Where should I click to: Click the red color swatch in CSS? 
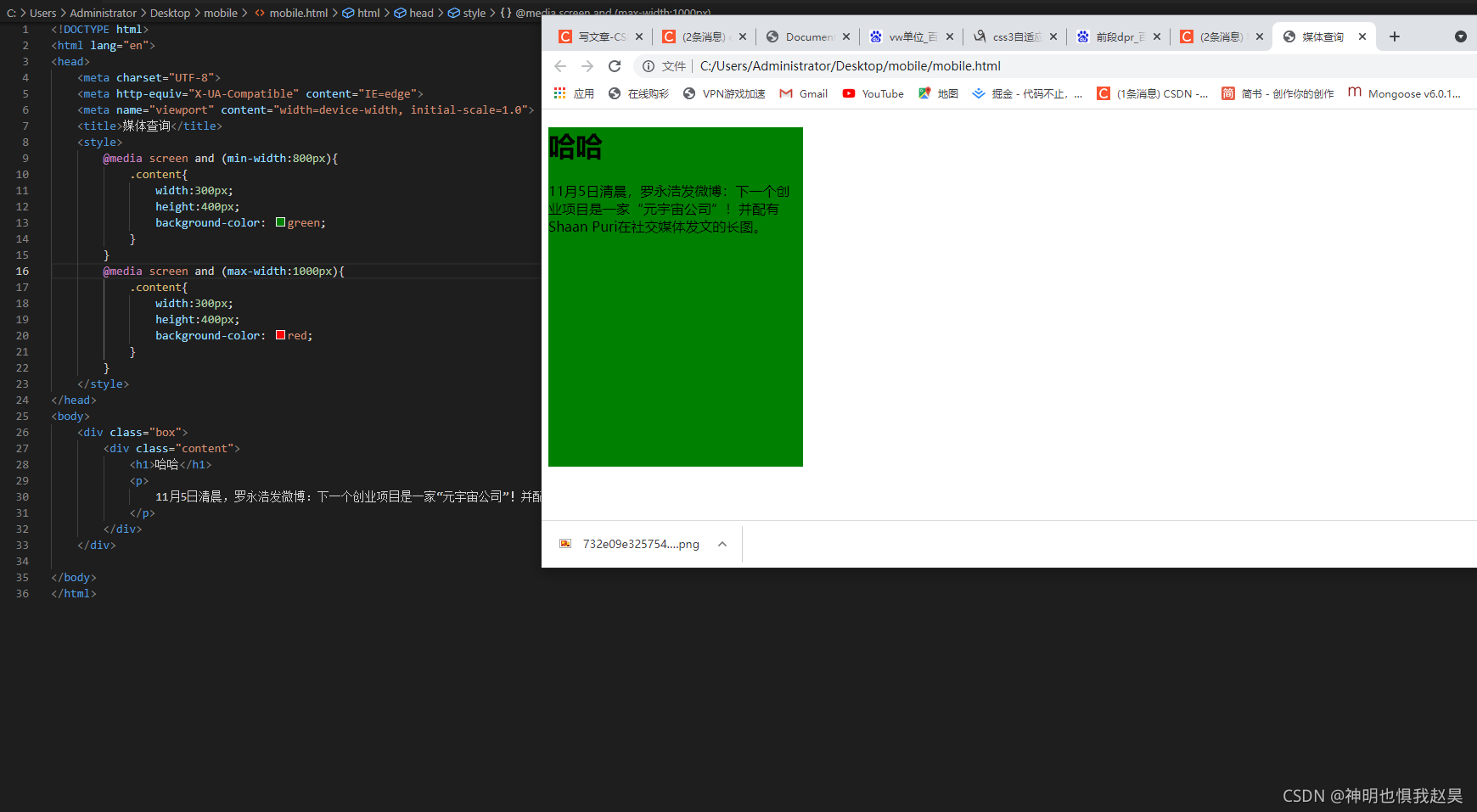[x=280, y=335]
